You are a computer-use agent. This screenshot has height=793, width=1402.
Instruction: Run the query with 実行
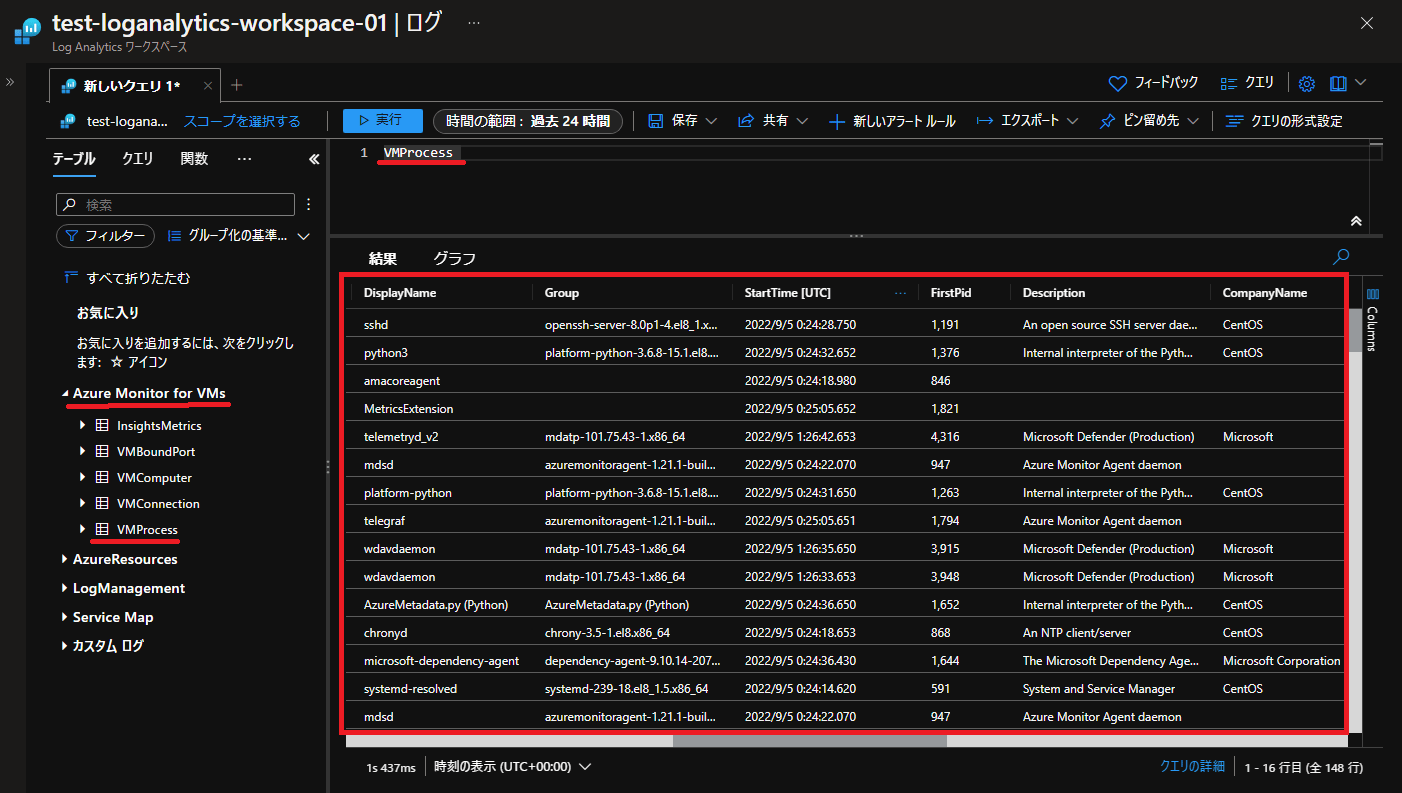383,121
